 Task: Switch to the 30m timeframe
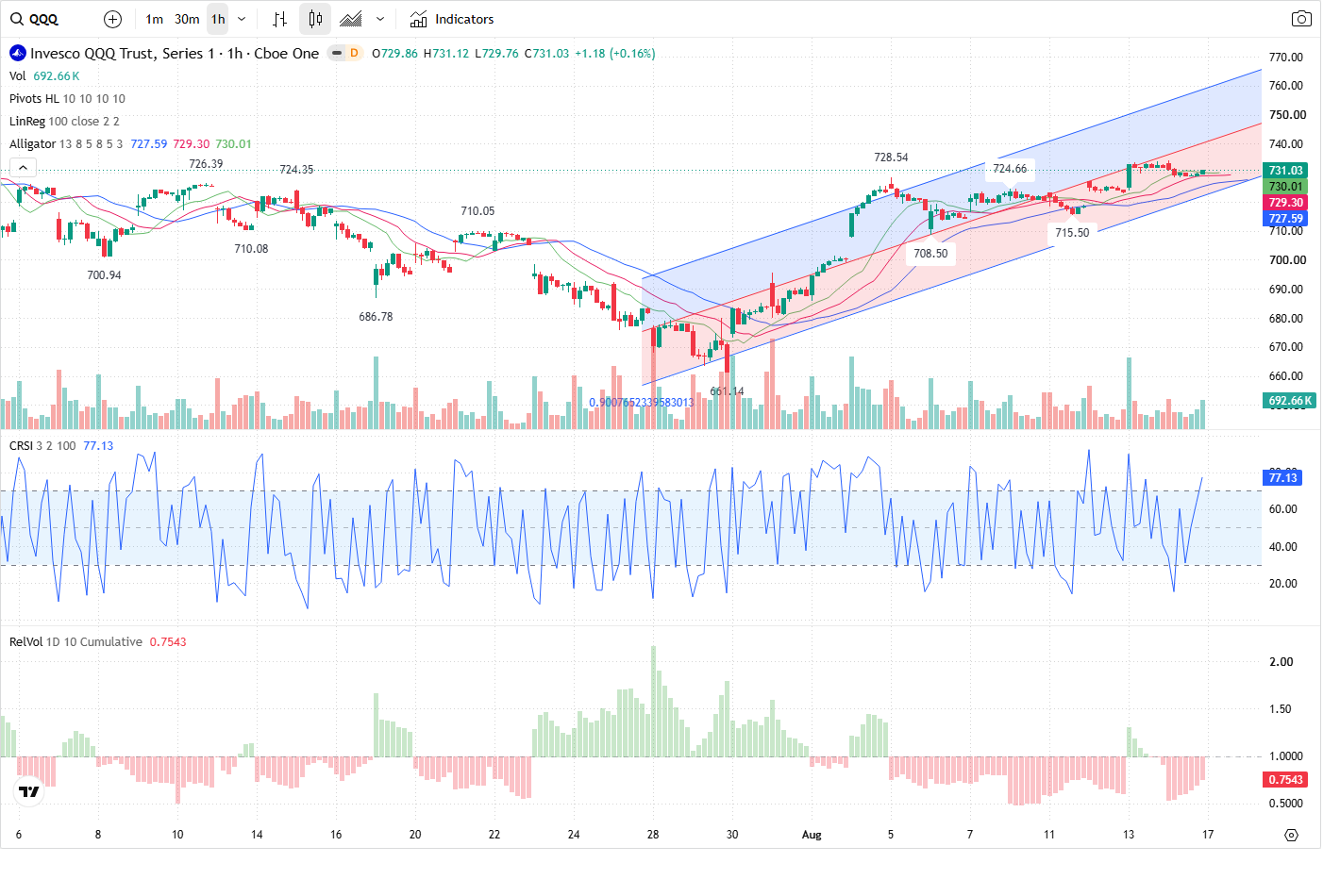coord(187,19)
